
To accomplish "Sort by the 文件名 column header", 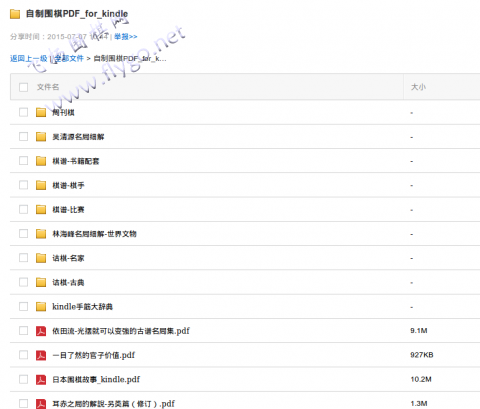I will (x=48, y=87).
